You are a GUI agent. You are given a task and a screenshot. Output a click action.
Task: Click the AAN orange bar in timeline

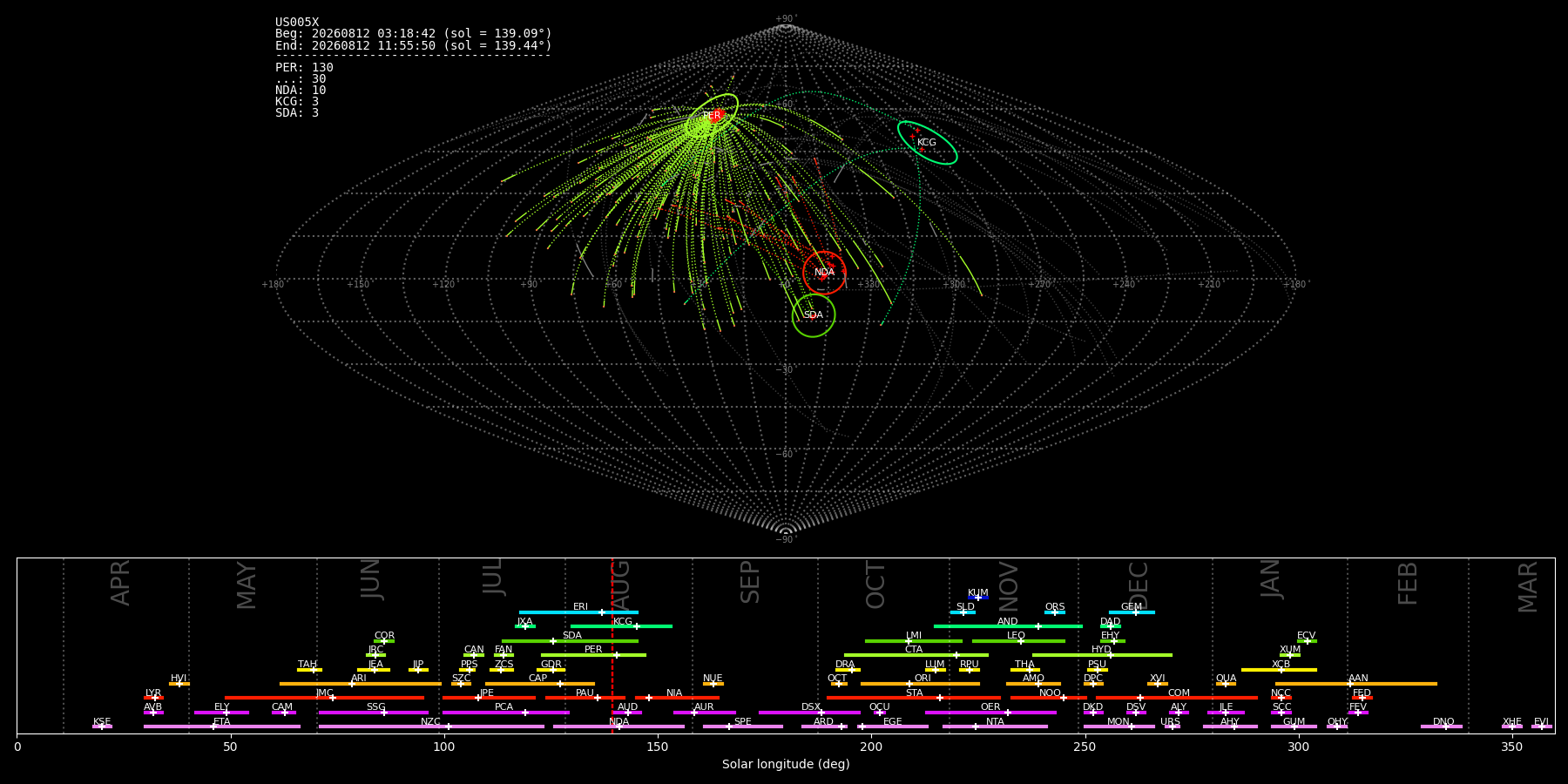1356,684
